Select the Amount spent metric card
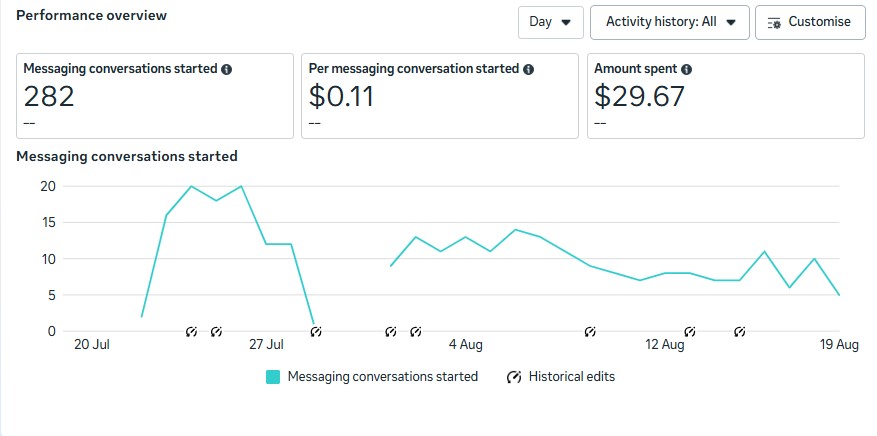Viewport: 877px width, 436px height. pos(725,96)
